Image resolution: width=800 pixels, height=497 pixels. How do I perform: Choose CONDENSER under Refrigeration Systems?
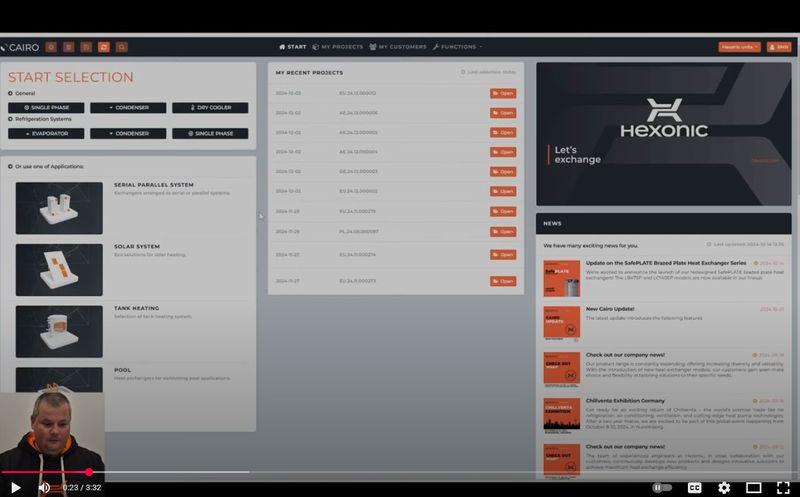pyautogui.click(x=128, y=134)
